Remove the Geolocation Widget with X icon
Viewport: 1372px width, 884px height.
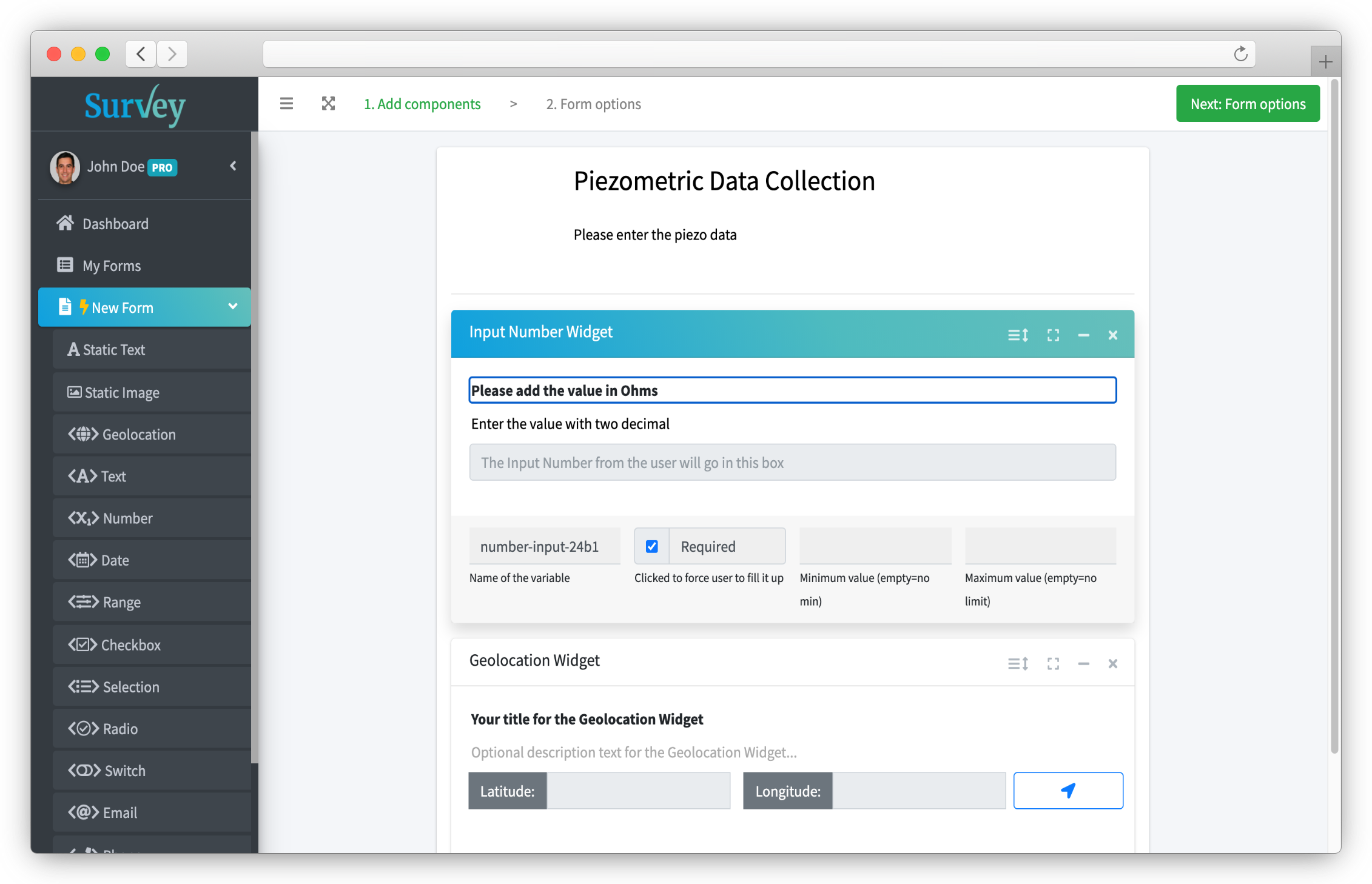(x=1112, y=663)
